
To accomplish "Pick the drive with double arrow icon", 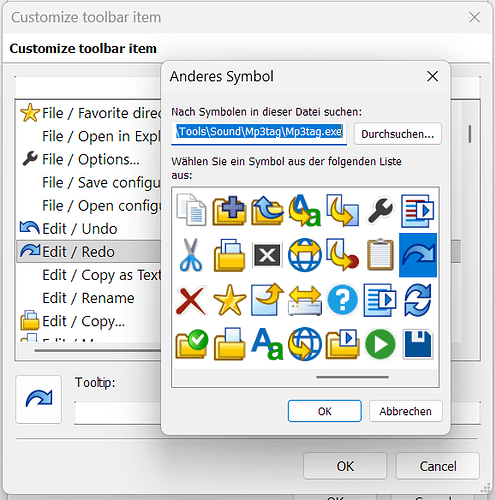I will (305, 300).
